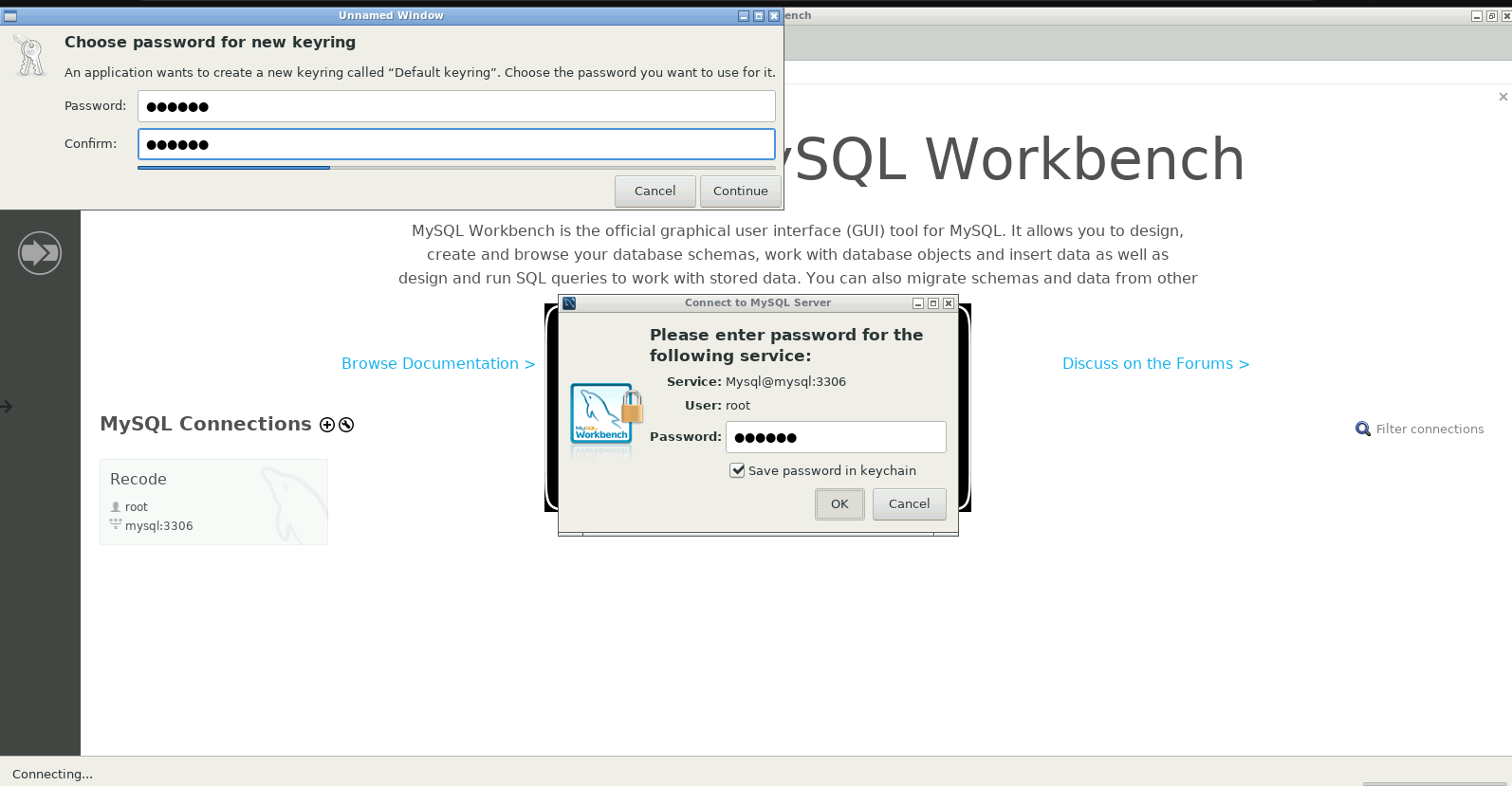Screen dimensions: 1512x786
Task: Cancel the Connect to MySQL Server dialog
Action: 909,504
